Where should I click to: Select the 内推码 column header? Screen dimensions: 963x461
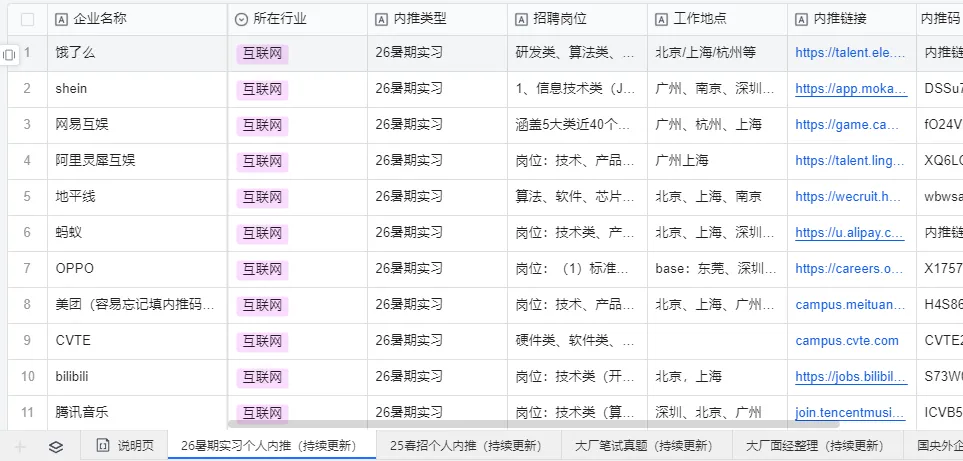click(x=940, y=19)
